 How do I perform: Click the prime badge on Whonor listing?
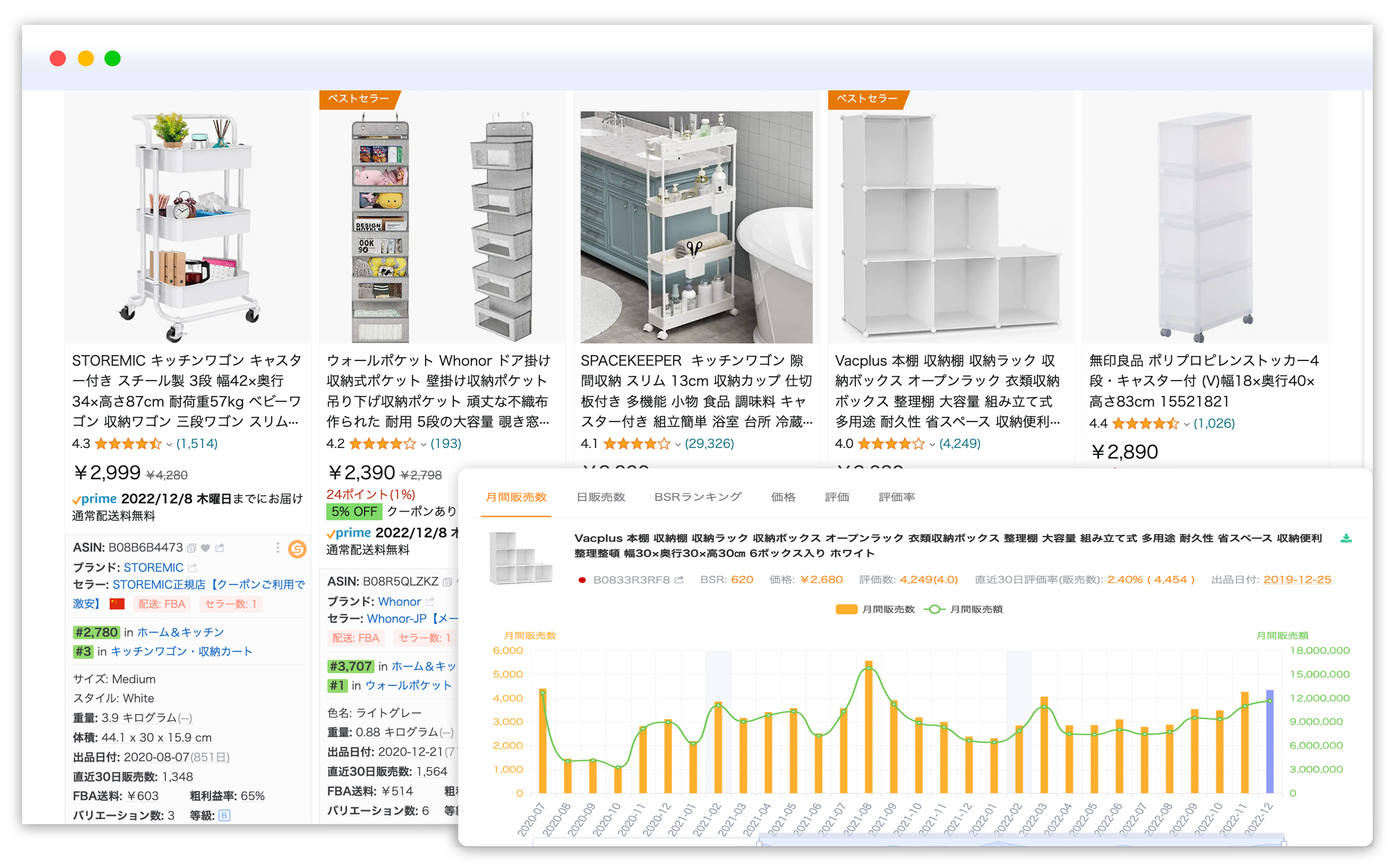coord(349,533)
